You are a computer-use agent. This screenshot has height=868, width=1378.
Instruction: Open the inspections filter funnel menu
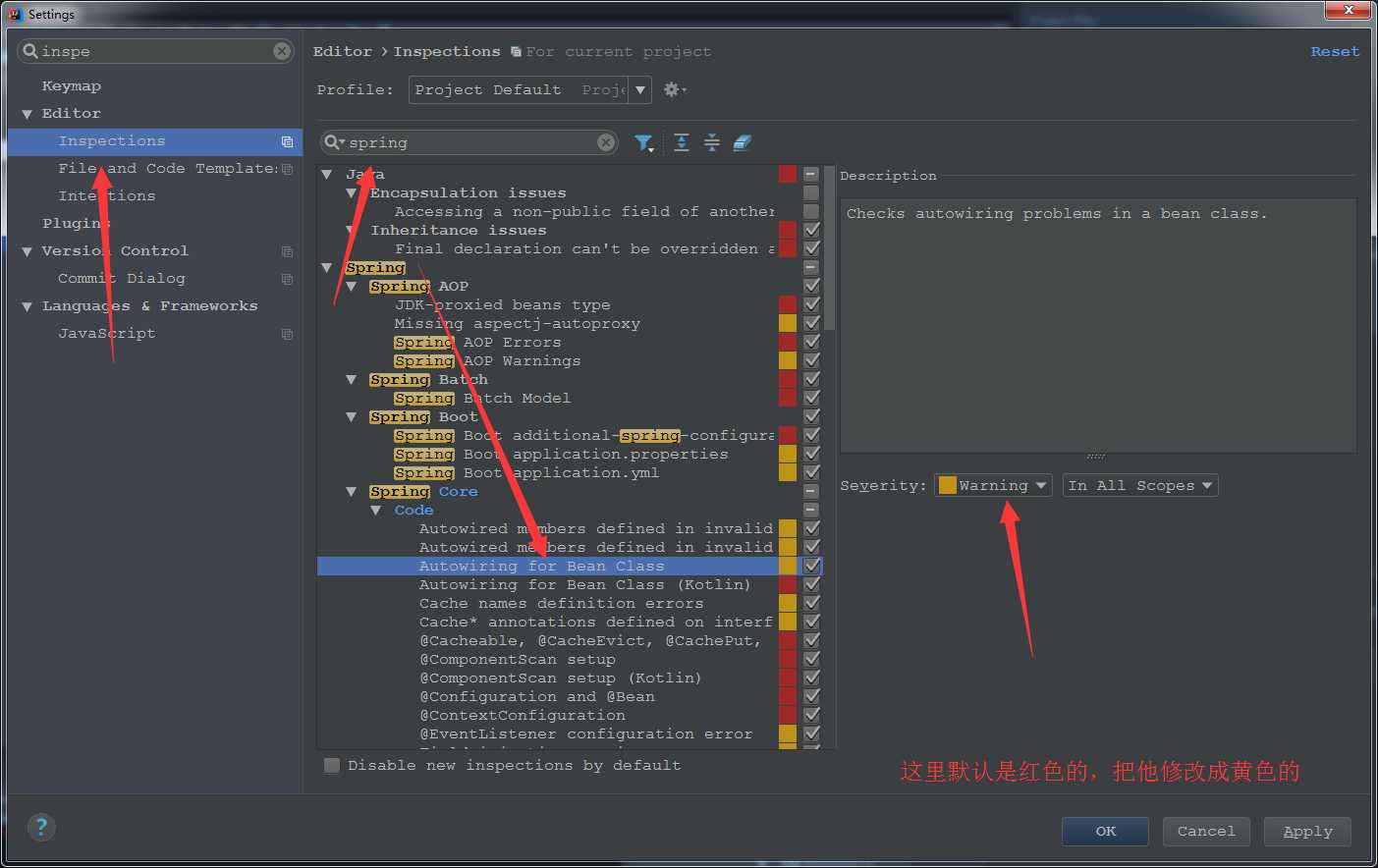(x=643, y=143)
